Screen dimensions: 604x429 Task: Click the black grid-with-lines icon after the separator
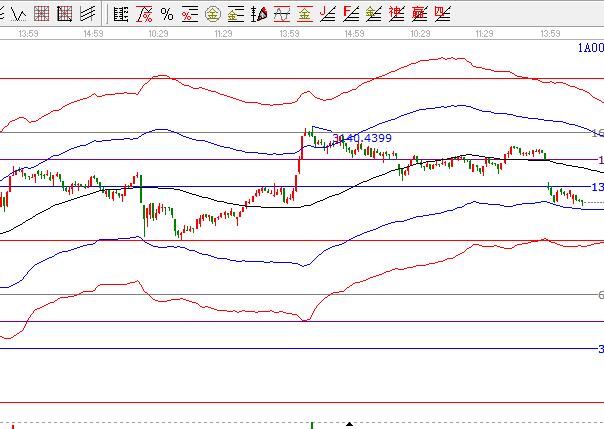(121, 14)
